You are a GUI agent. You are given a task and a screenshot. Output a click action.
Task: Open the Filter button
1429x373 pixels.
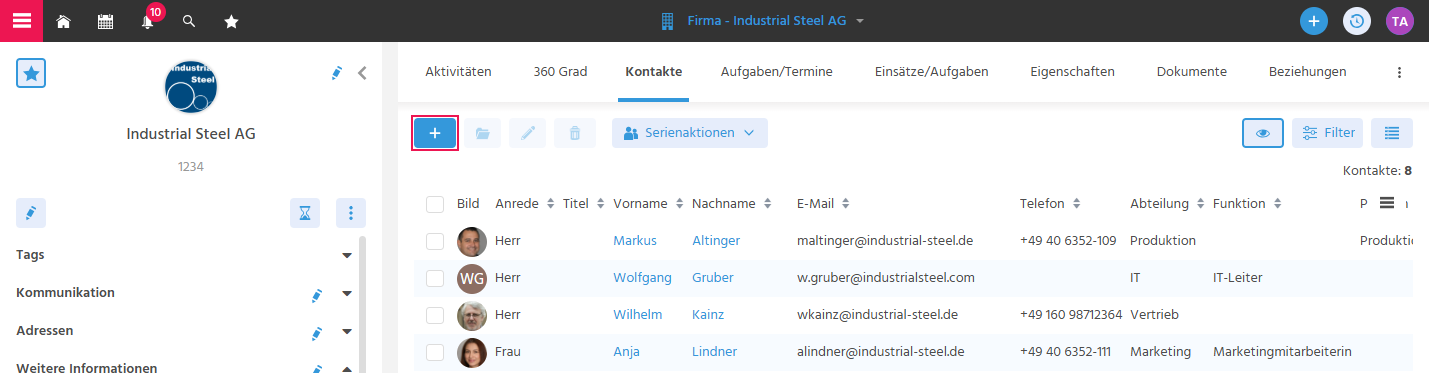coord(1327,133)
